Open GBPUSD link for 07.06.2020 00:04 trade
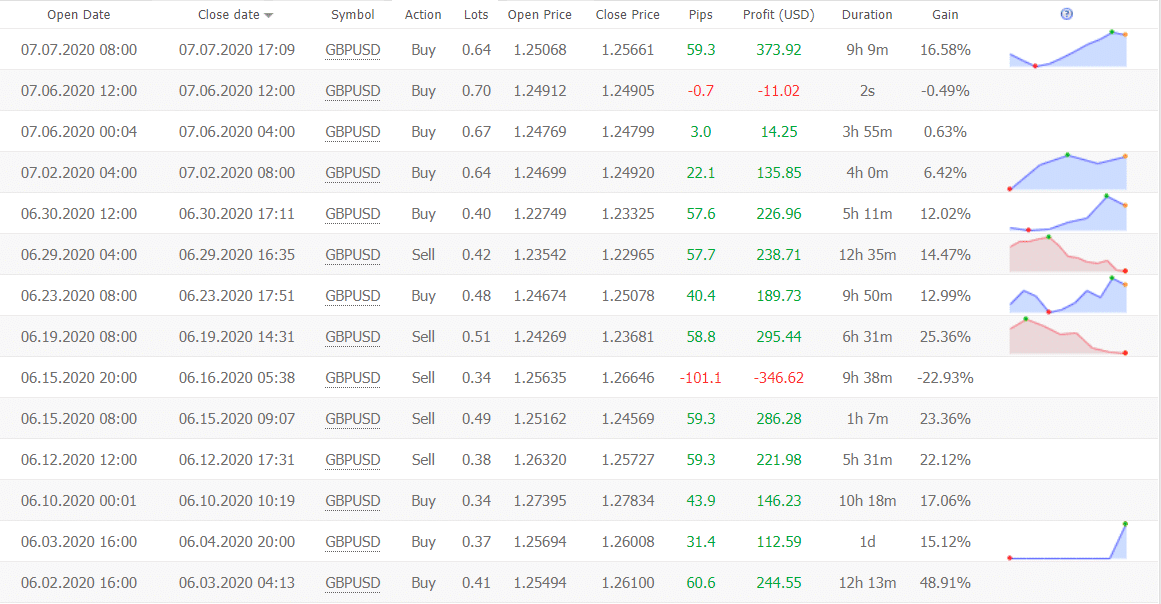Viewport: 1161px width, 604px height. coord(352,132)
